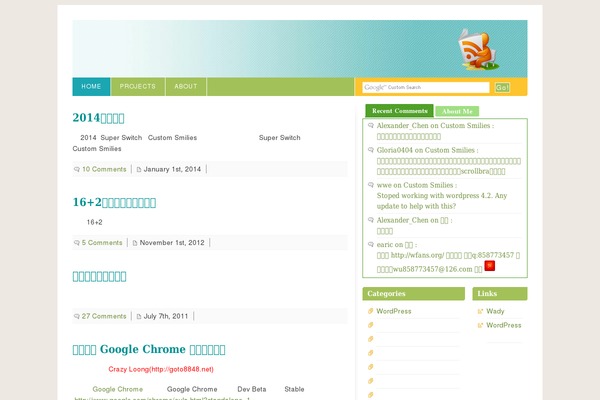600x400 pixels.
Task: Open the post title starting with 16+2
Action: [x=114, y=202]
